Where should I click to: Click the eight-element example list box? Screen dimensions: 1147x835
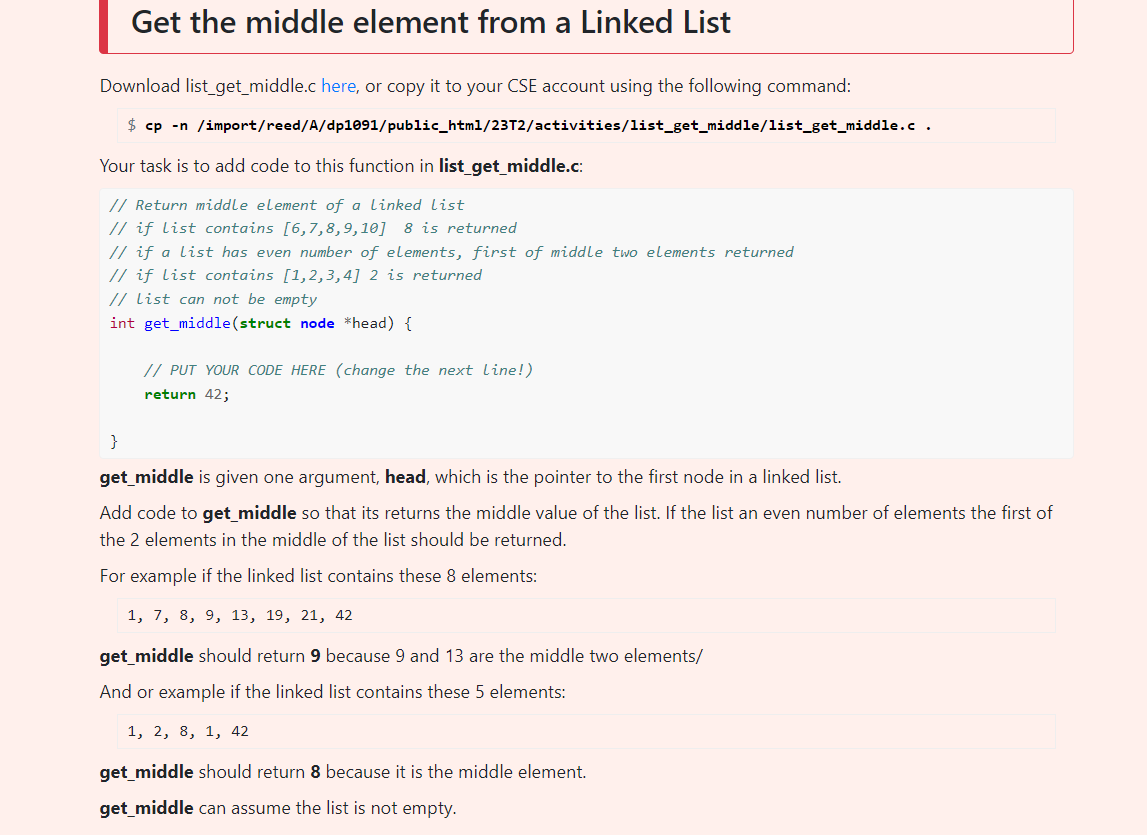tap(586, 615)
